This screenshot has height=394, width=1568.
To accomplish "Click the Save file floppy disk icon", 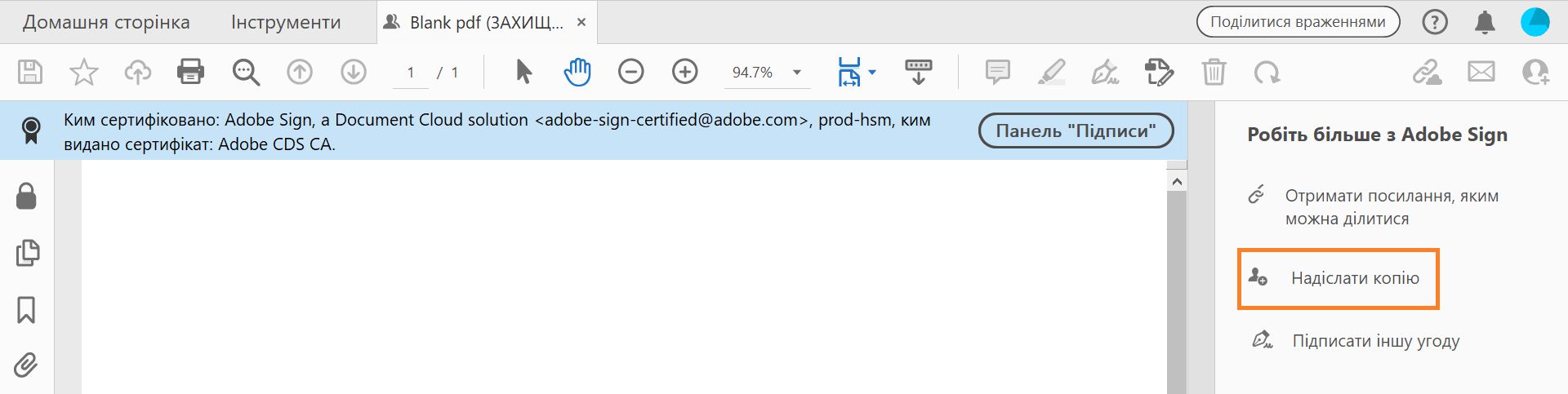I will 30,72.
